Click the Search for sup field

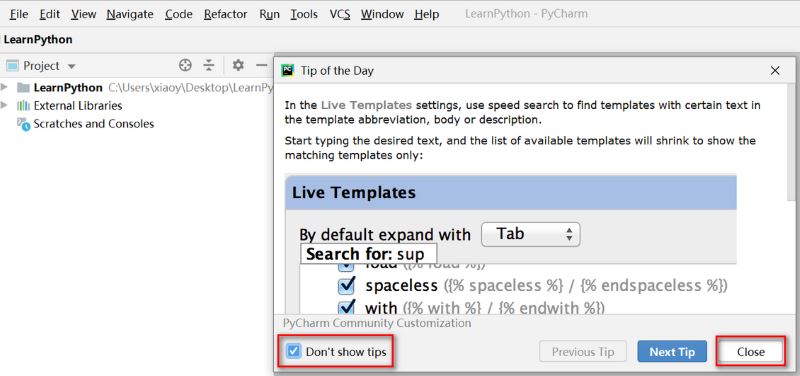pyautogui.click(x=369, y=254)
